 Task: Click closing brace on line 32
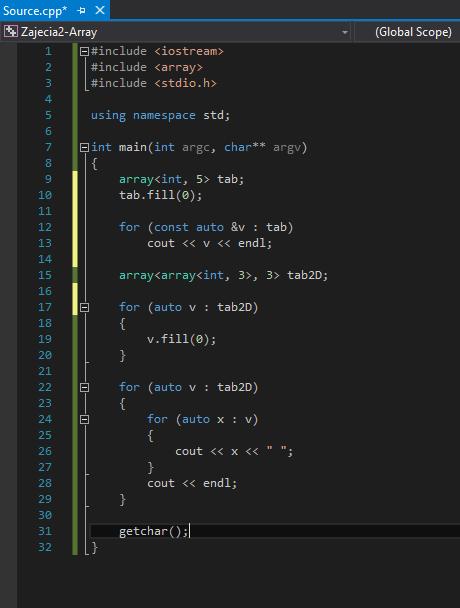[x=94, y=548]
